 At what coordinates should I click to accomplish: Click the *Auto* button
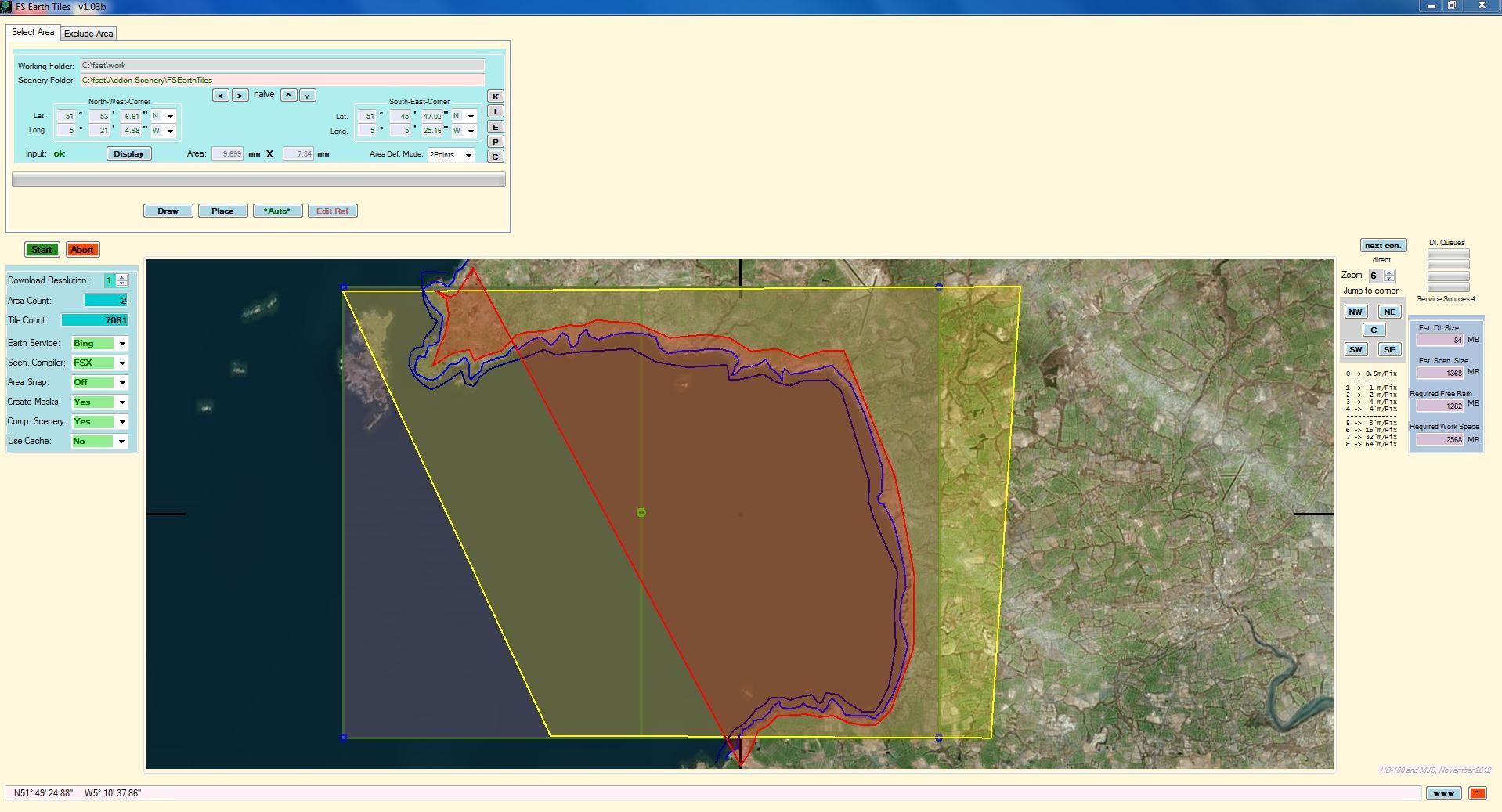click(277, 211)
